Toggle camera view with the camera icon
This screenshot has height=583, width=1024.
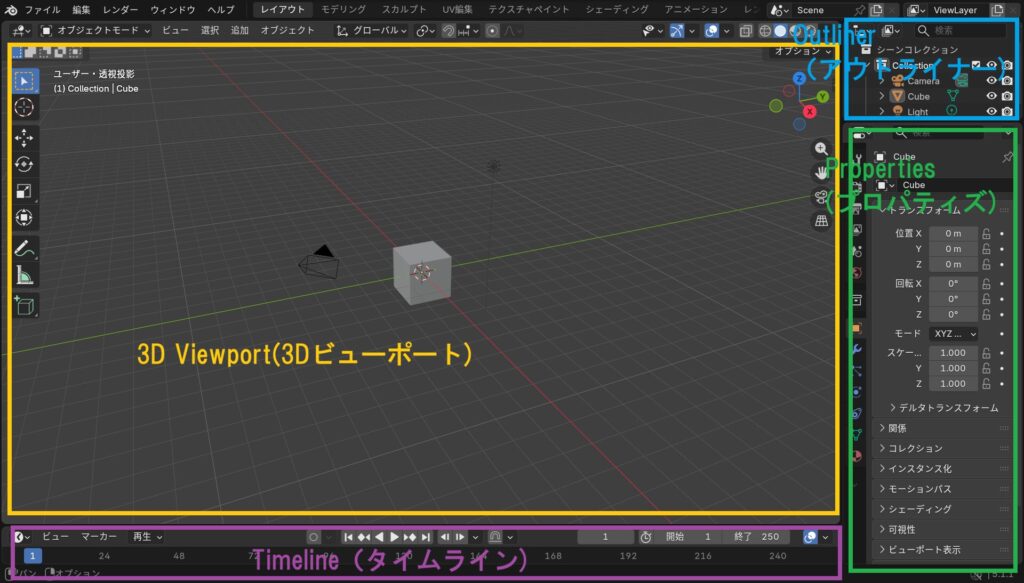[x=822, y=197]
